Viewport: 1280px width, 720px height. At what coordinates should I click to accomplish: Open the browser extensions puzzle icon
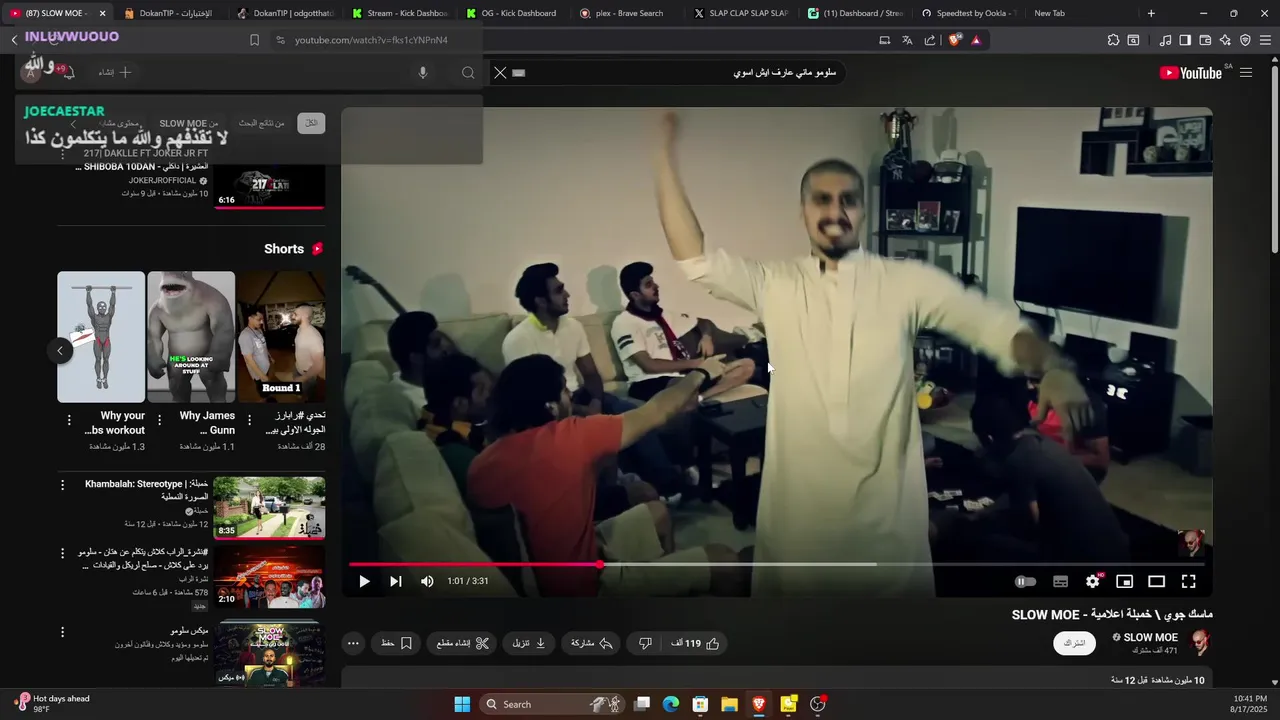coord(1113,40)
